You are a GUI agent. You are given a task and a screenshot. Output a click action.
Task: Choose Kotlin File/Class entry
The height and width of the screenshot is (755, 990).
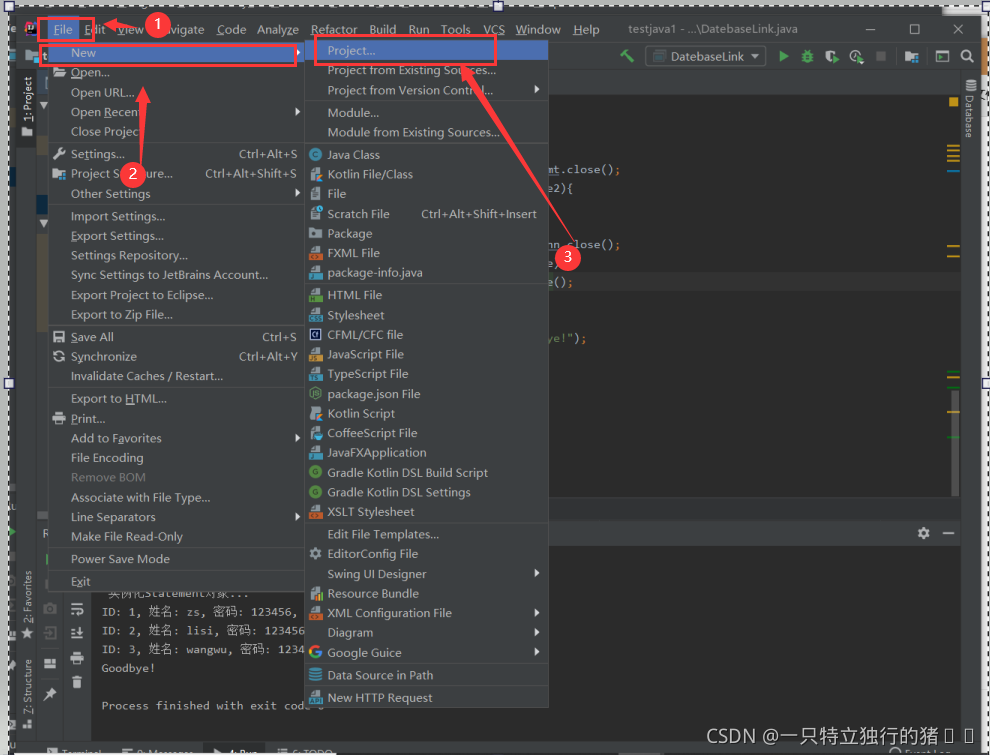click(x=426, y=174)
